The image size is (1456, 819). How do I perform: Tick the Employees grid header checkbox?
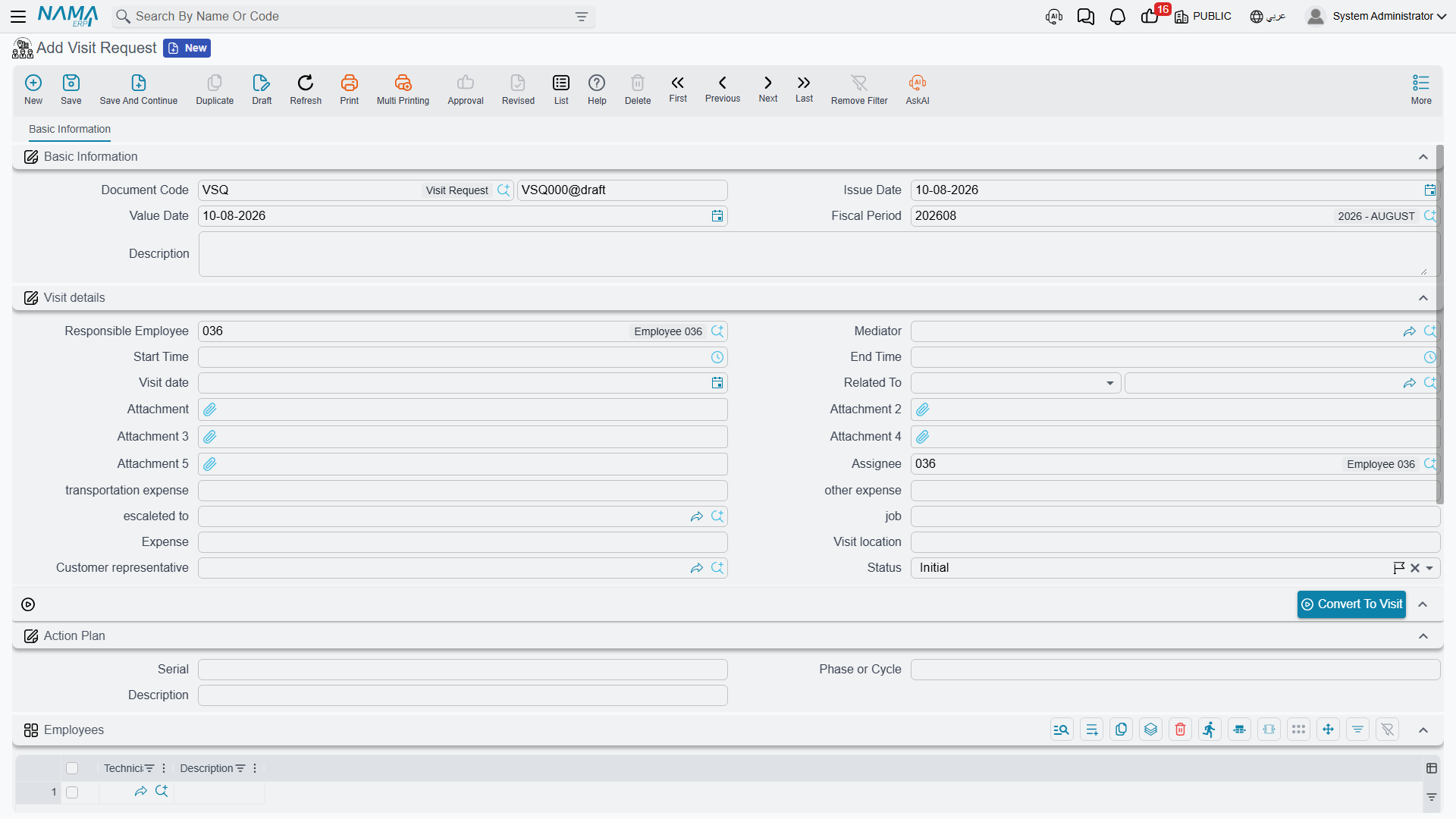72,768
